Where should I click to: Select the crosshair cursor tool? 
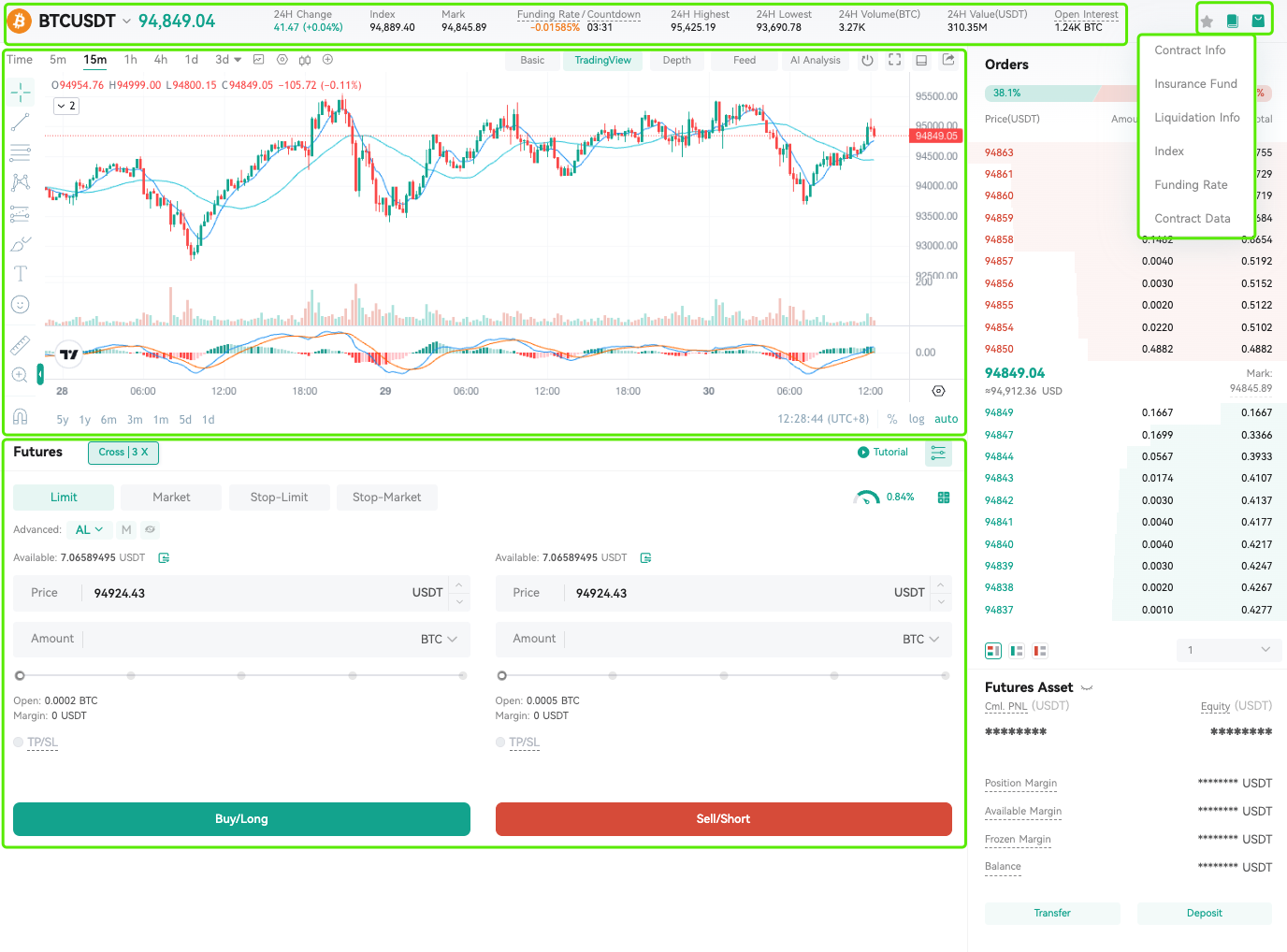[x=21, y=92]
